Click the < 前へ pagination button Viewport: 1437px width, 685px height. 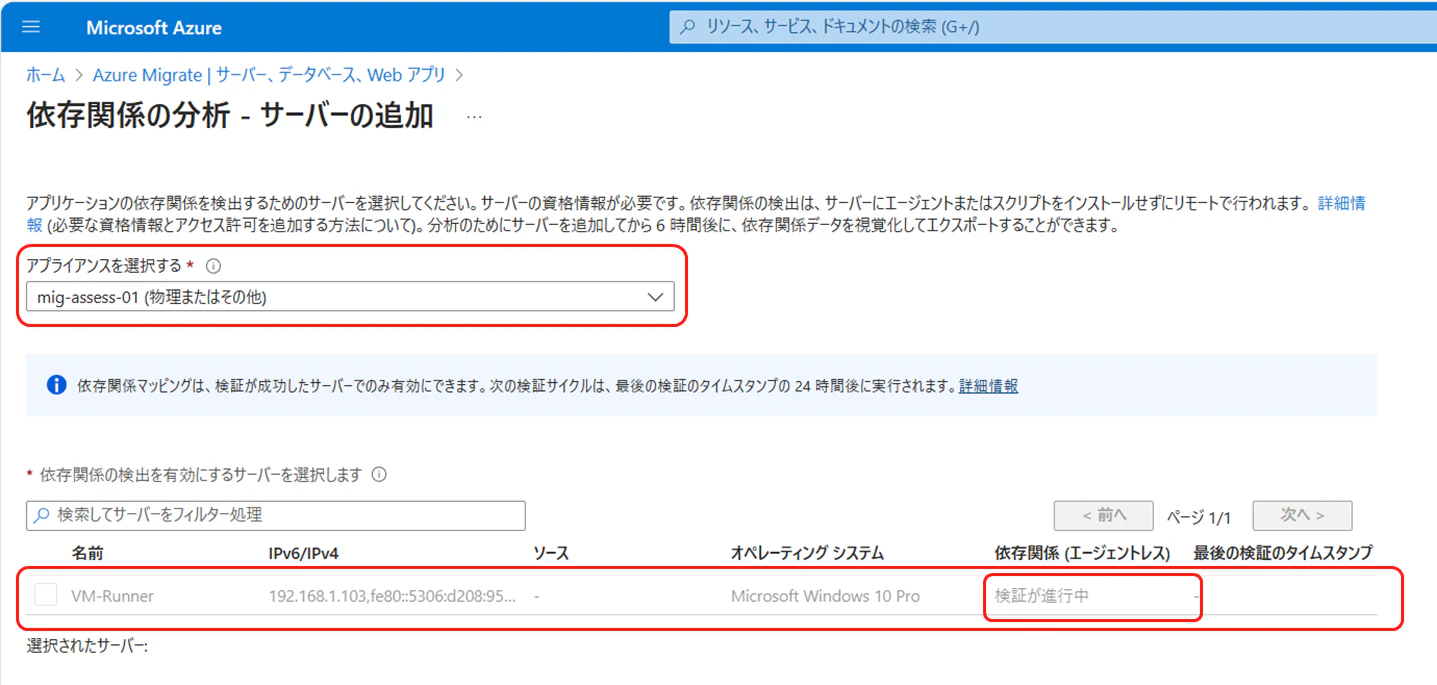(1104, 516)
